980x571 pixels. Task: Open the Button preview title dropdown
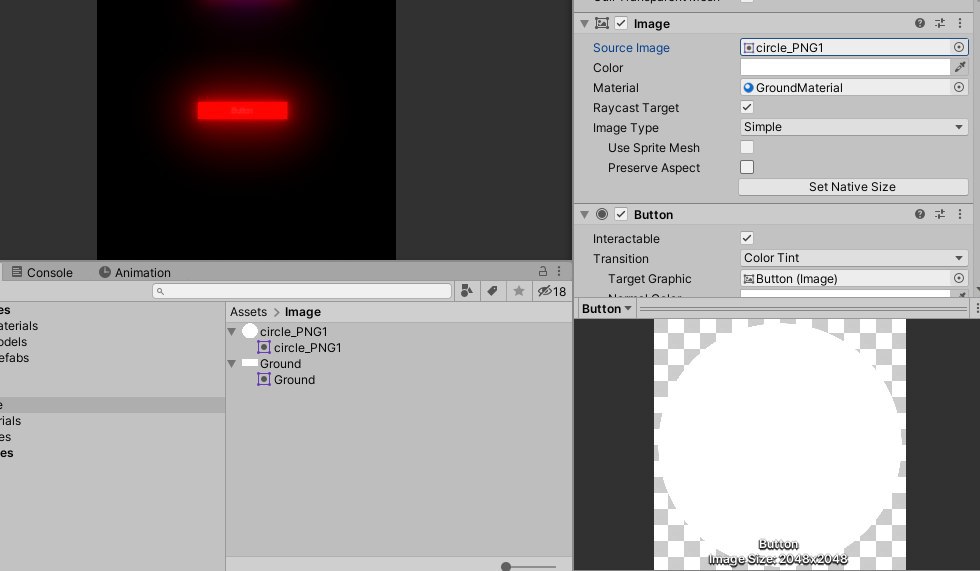(x=606, y=309)
